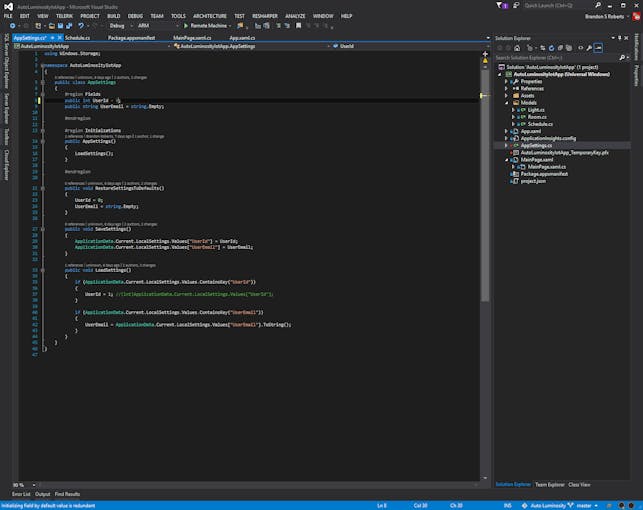Expand the References node
This screenshot has width=643, height=510.
[506, 89]
